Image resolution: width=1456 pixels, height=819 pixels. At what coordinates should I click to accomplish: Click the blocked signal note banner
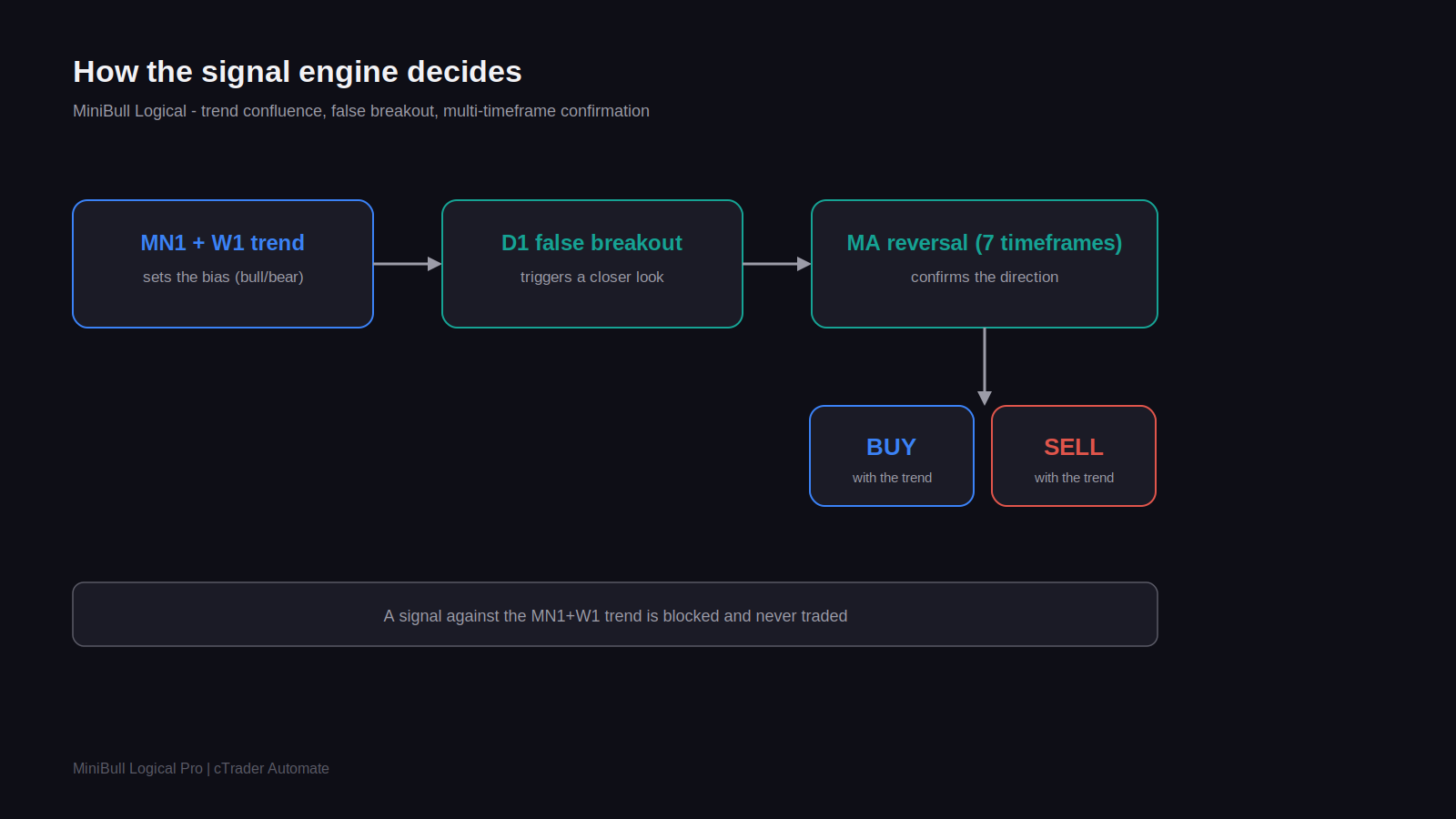(615, 614)
